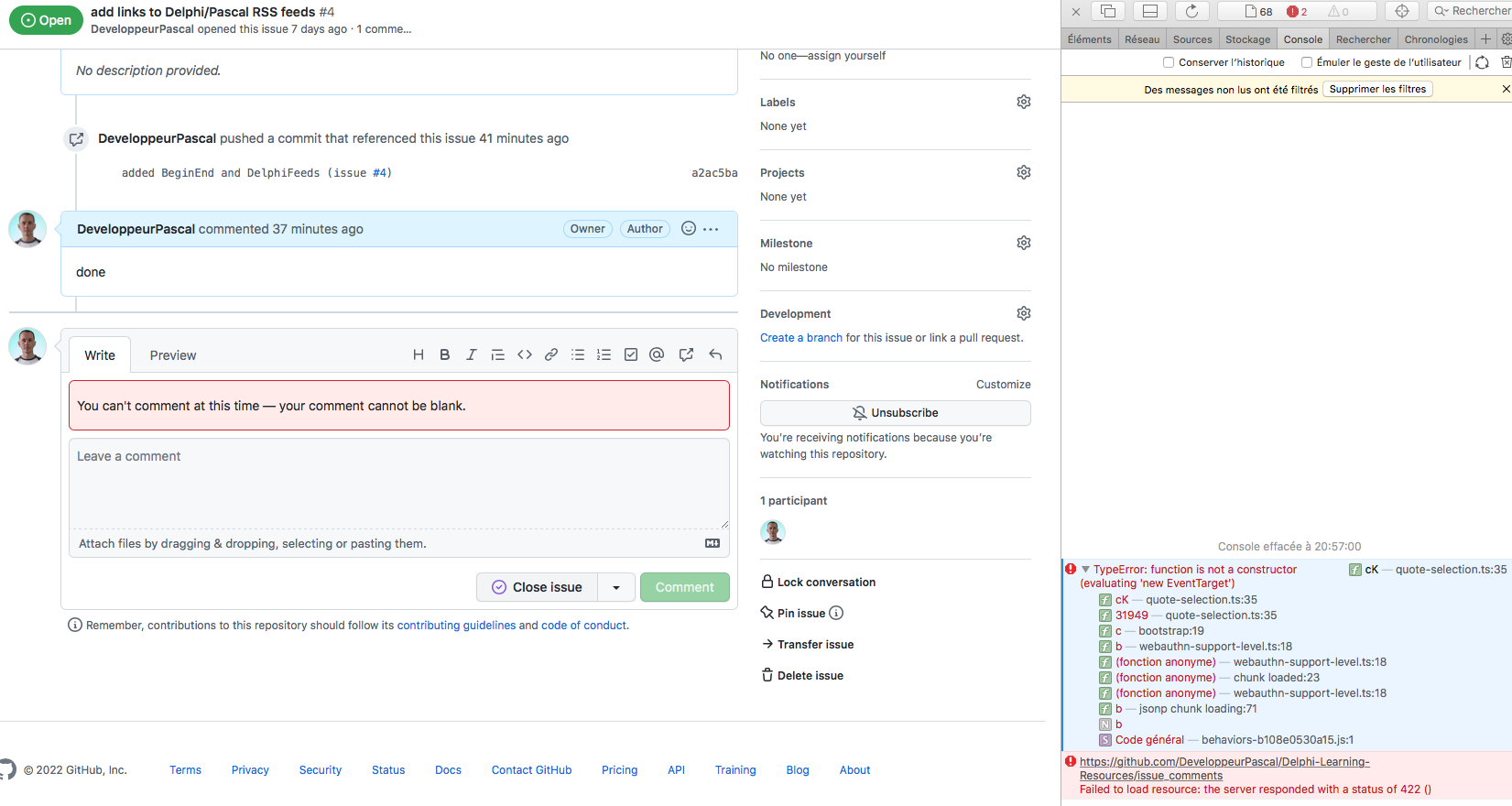This screenshot has height=806, width=1512.
Task: Insert numbered list in comment
Action: click(x=604, y=355)
